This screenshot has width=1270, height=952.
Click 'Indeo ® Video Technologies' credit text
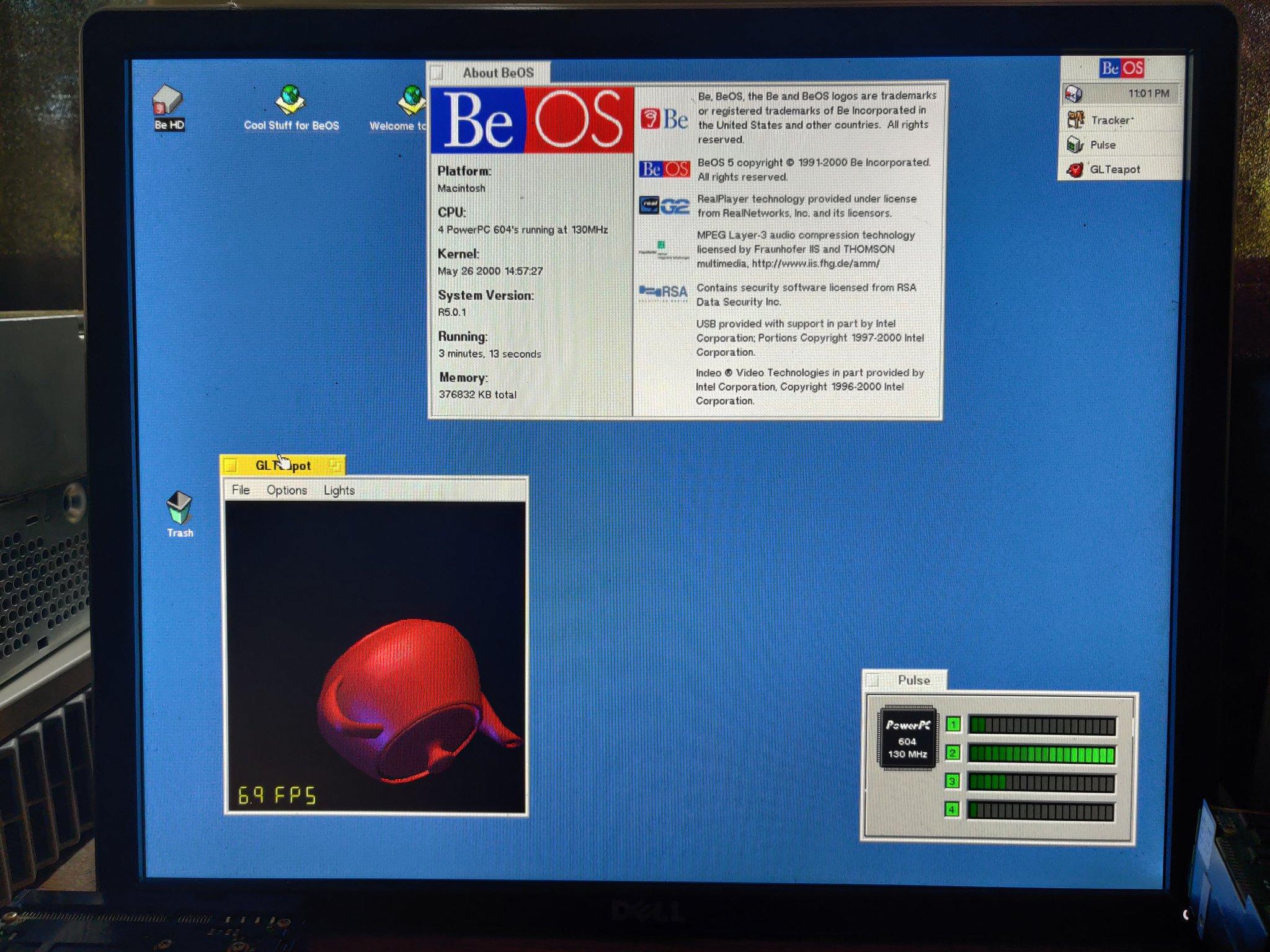tap(810, 386)
